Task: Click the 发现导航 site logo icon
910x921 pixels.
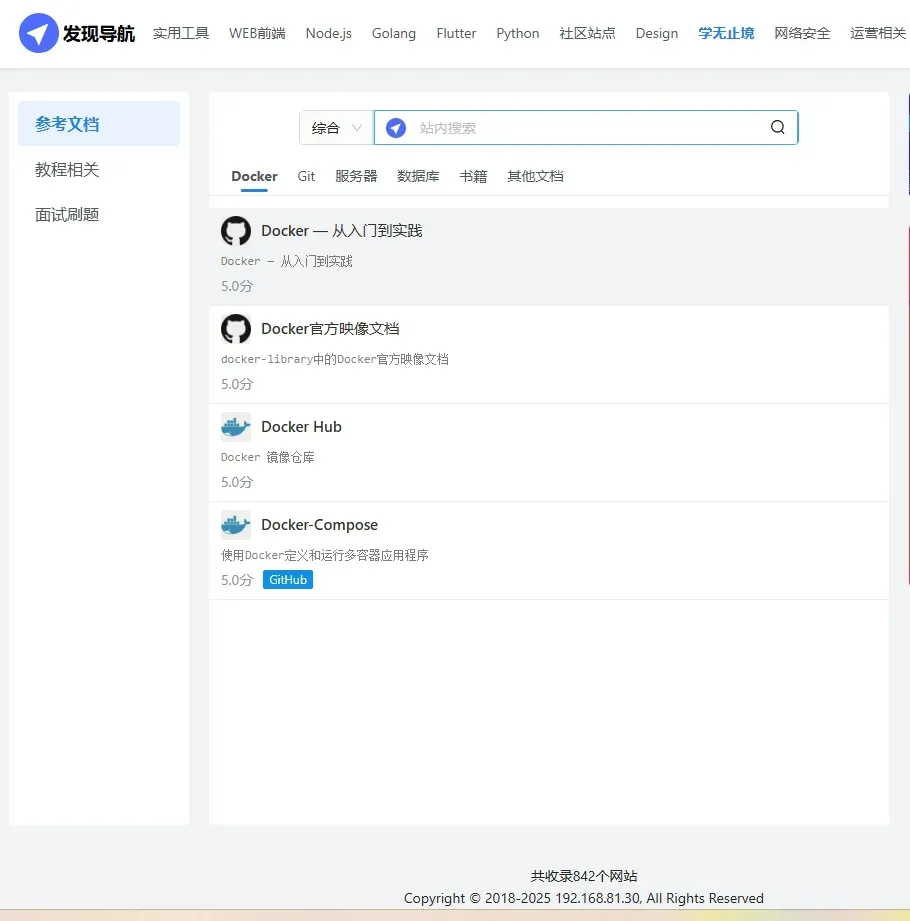Action: (38, 33)
